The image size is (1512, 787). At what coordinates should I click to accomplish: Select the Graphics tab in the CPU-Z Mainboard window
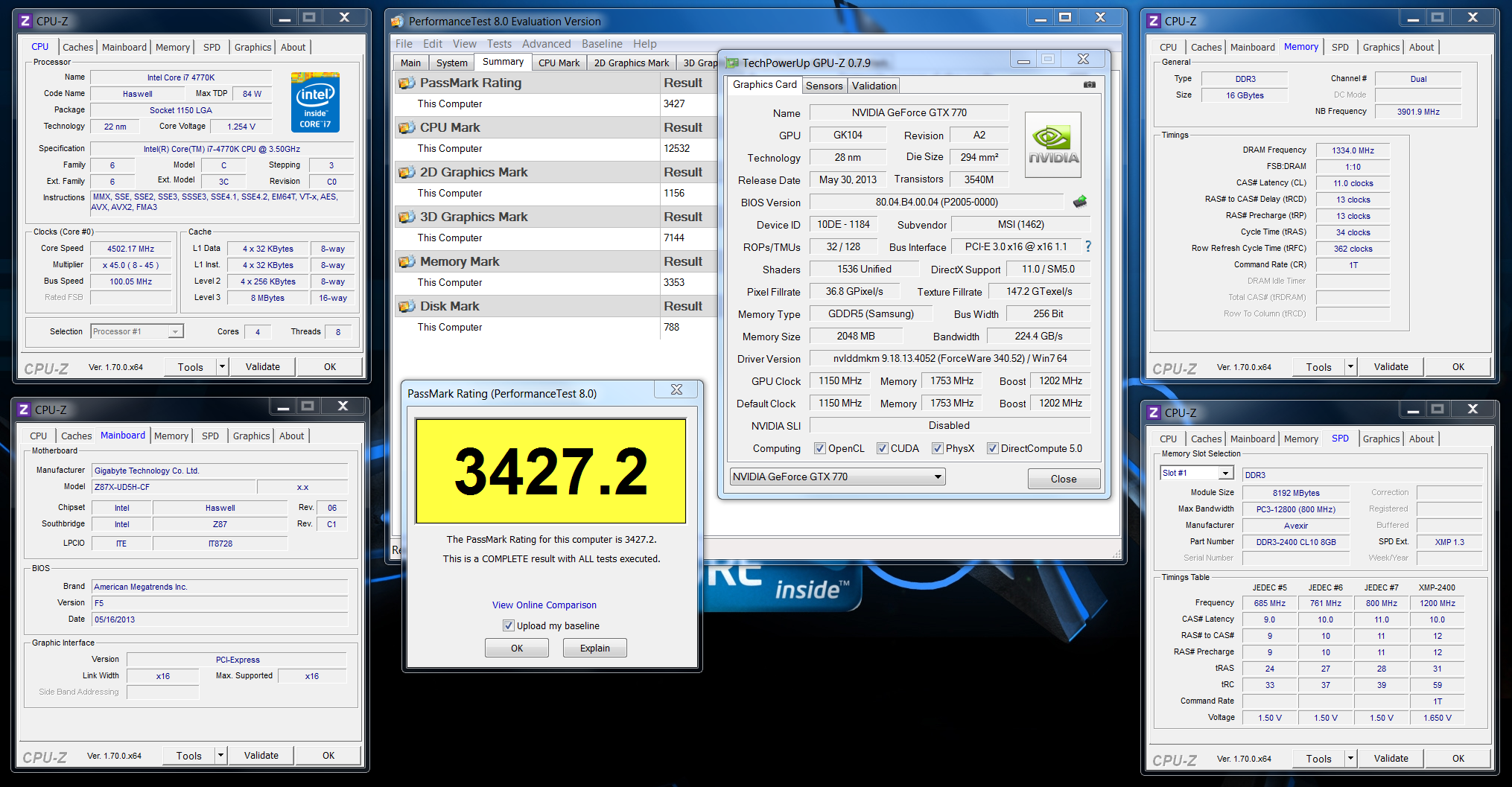[x=252, y=436]
